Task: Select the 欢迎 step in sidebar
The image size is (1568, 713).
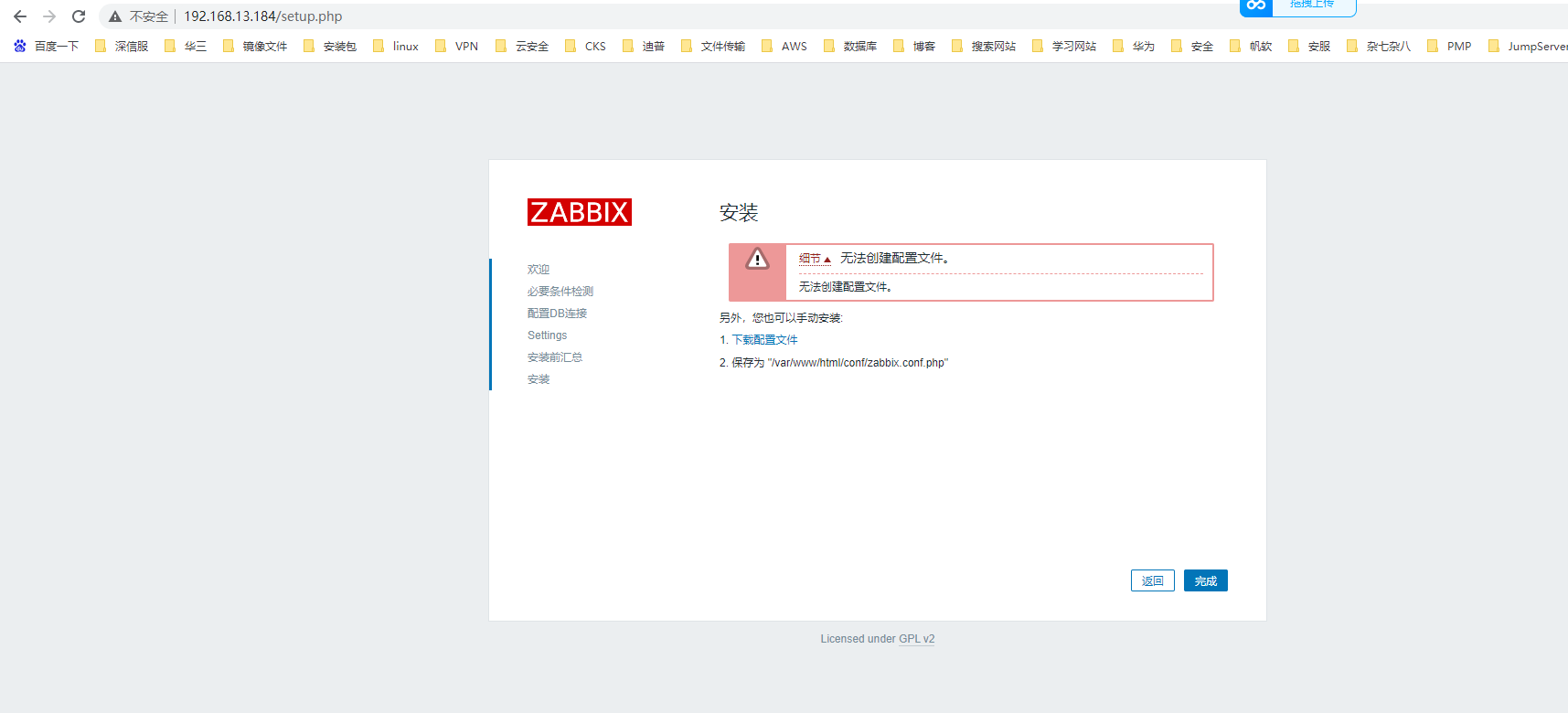Action: click(x=539, y=270)
